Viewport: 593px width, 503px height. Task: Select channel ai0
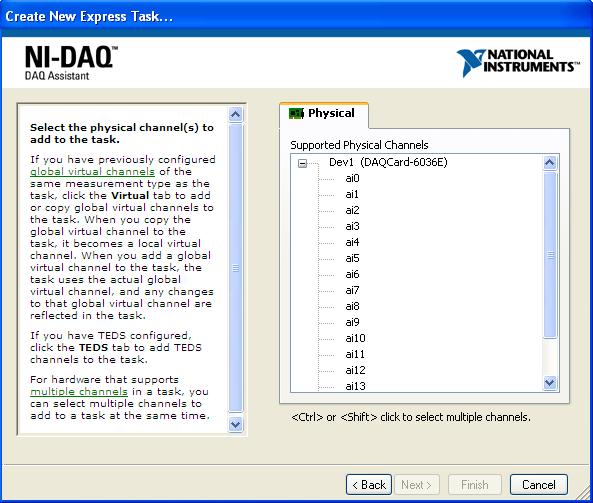(x=352, y=178)
